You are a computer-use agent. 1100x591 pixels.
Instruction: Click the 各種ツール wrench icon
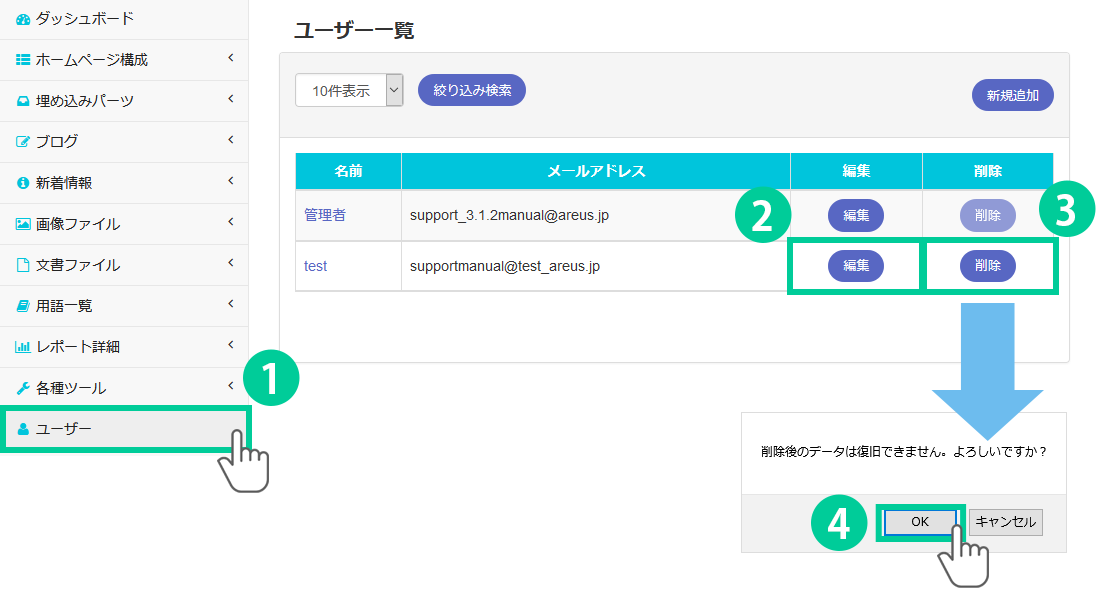(23, 388)
